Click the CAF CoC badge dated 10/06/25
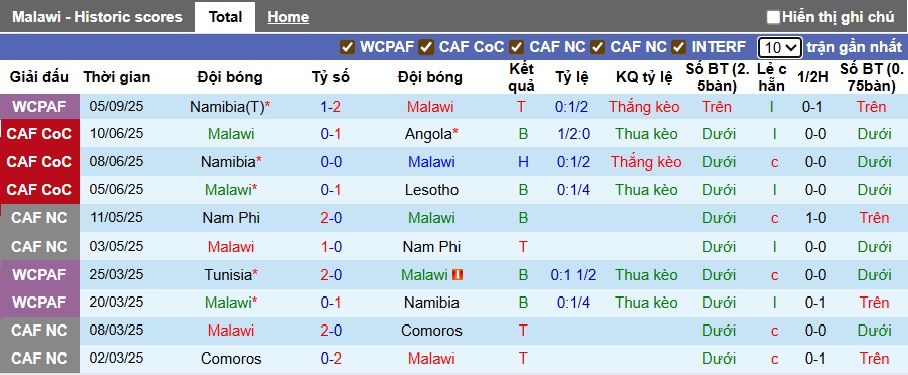The width and height of the screenshot is (908, 375). 39,134
